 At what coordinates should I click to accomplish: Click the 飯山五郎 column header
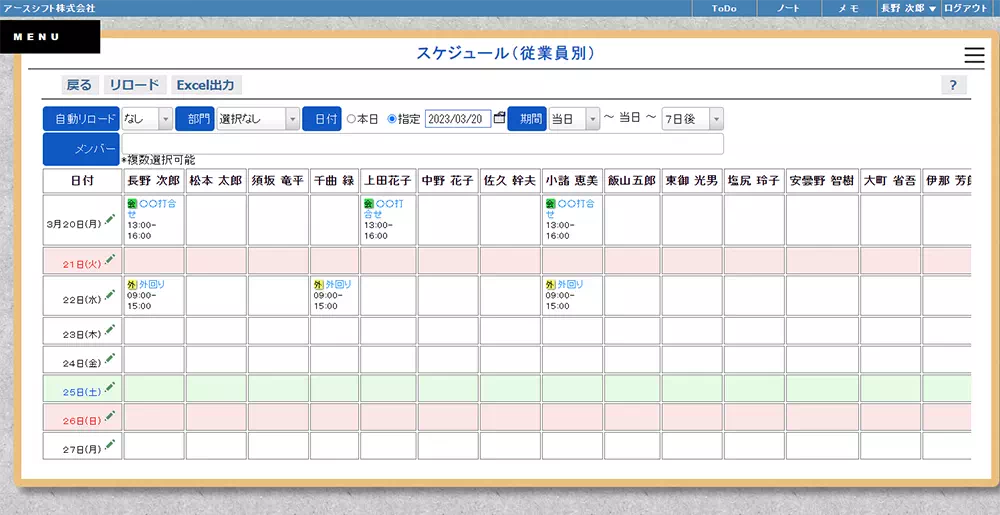point(631,181)
